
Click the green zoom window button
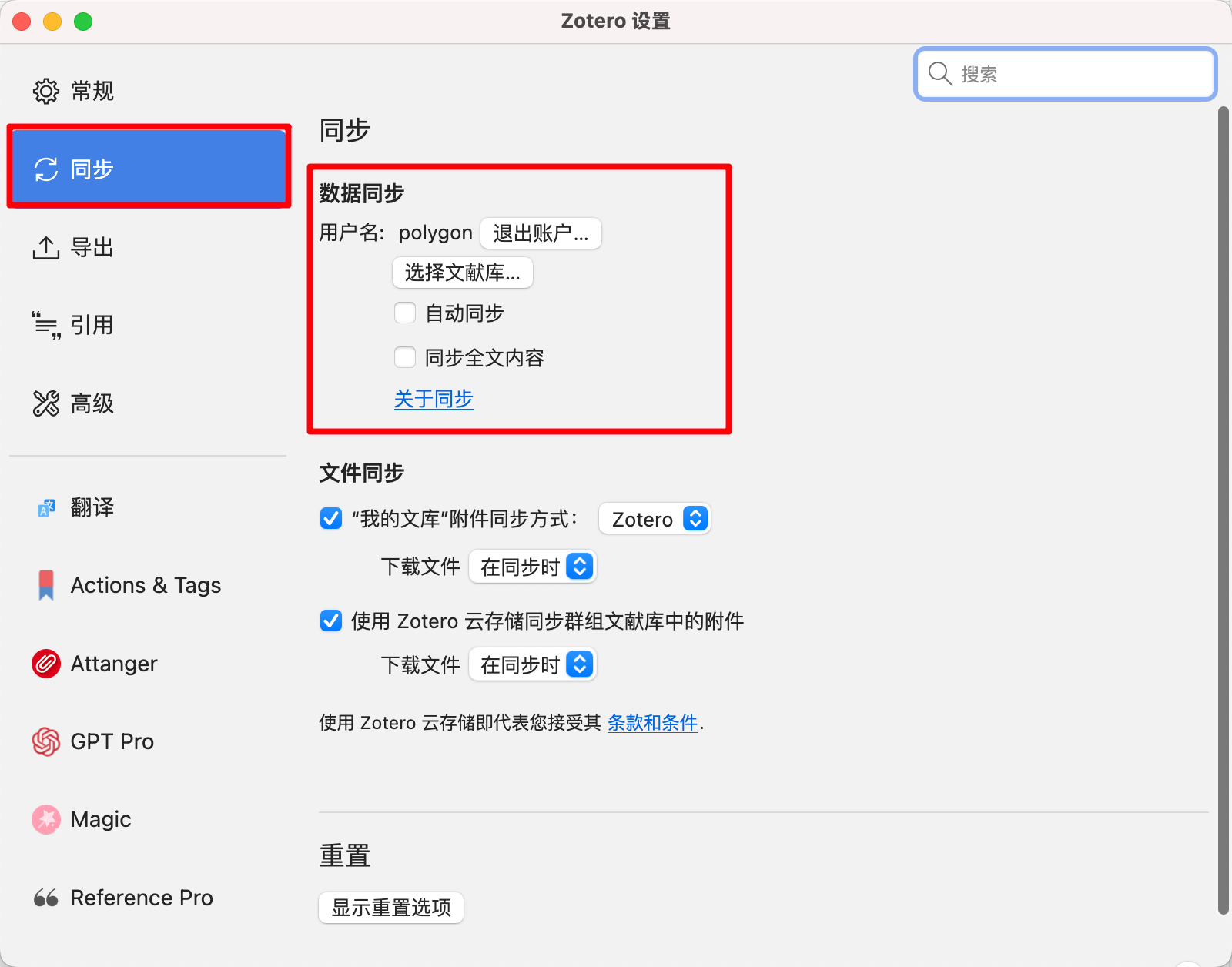click(x=83, y=22)
